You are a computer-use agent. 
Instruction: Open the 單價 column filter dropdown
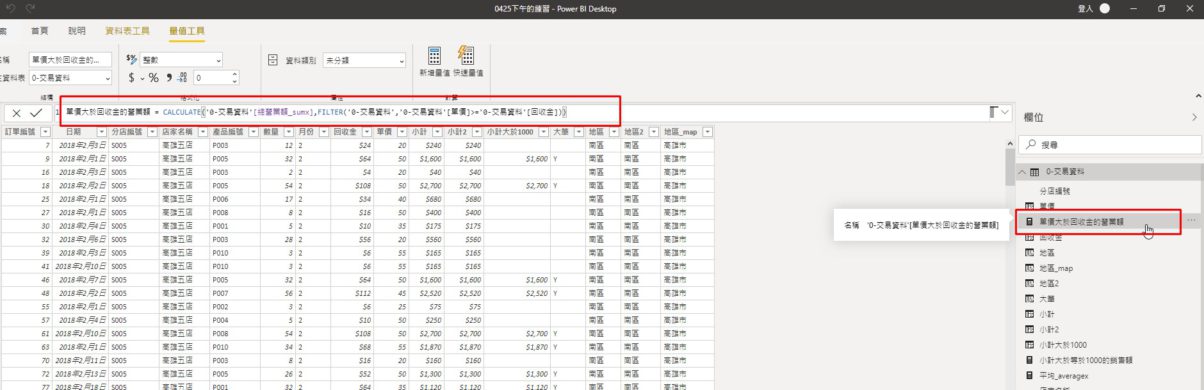(x=401, y=132)
